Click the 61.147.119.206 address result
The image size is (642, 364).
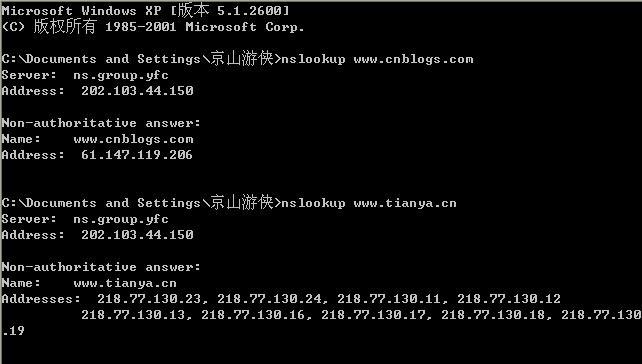pyautogui.click(x=137, y=155)
